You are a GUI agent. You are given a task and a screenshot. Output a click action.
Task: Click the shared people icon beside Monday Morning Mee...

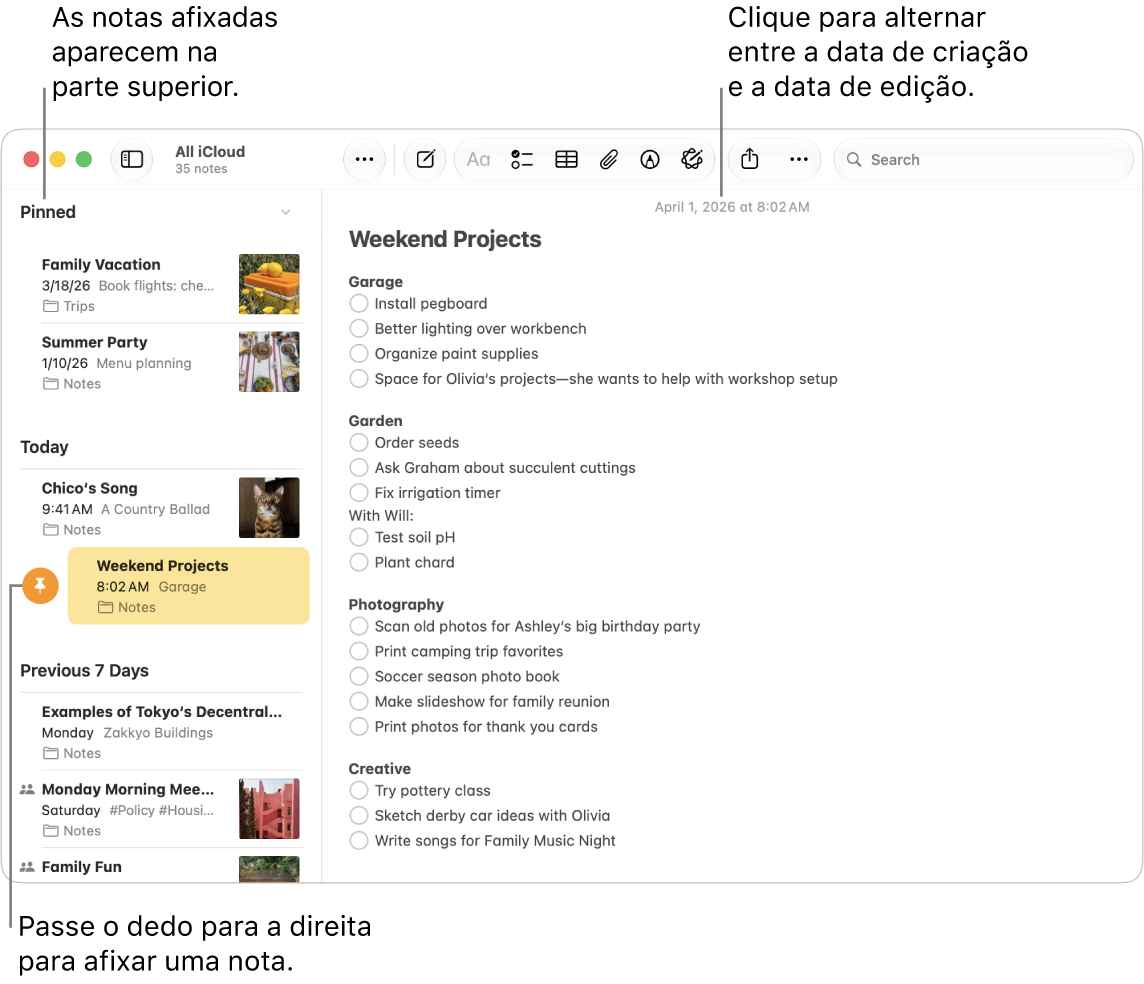click(27, 789)
